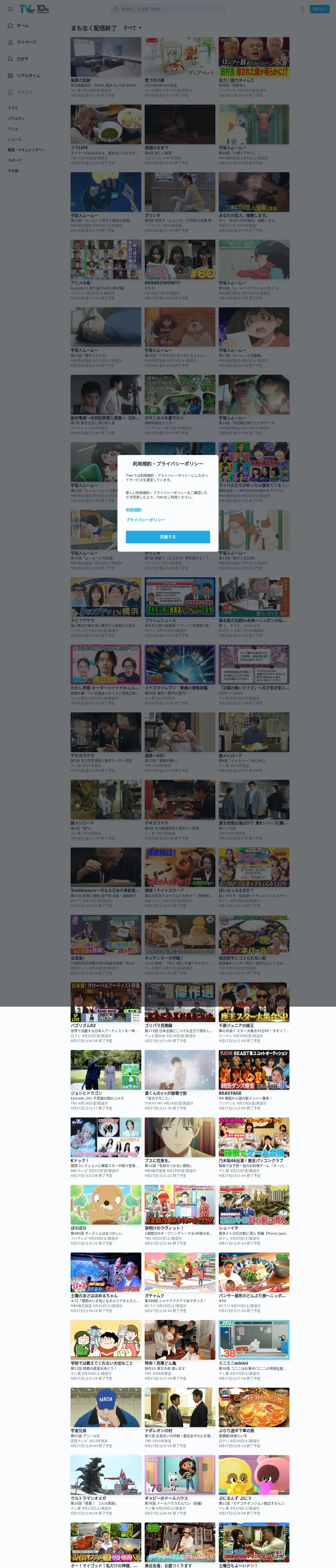Click the ホーム house icon in sidebar
This screenshot has width=336, height=1568.
tap(10, 26)
